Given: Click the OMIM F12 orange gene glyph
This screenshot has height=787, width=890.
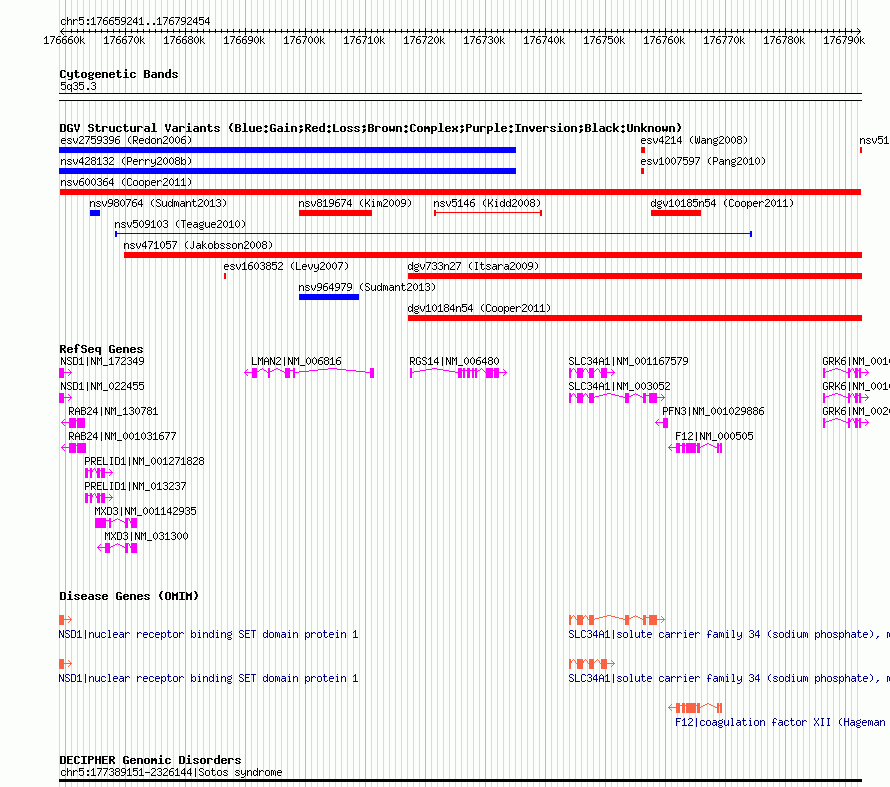Looking at the screenshot, I should [695, 708].
